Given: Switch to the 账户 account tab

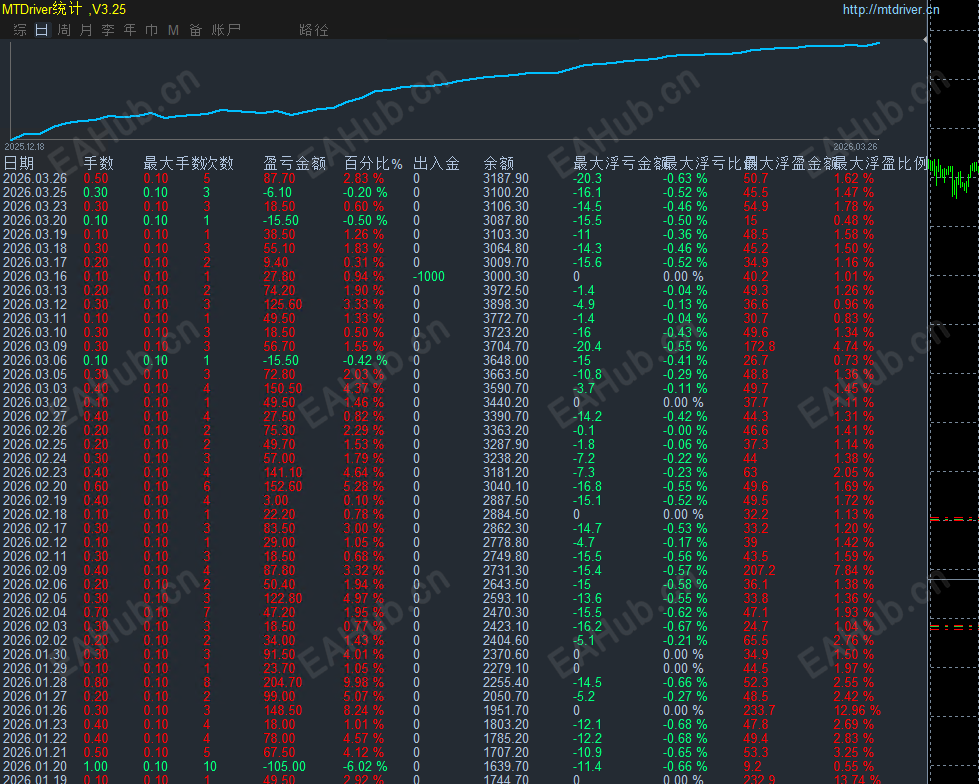Looking at the screenshot, I should pyautogui.click(x=226, y=30).
